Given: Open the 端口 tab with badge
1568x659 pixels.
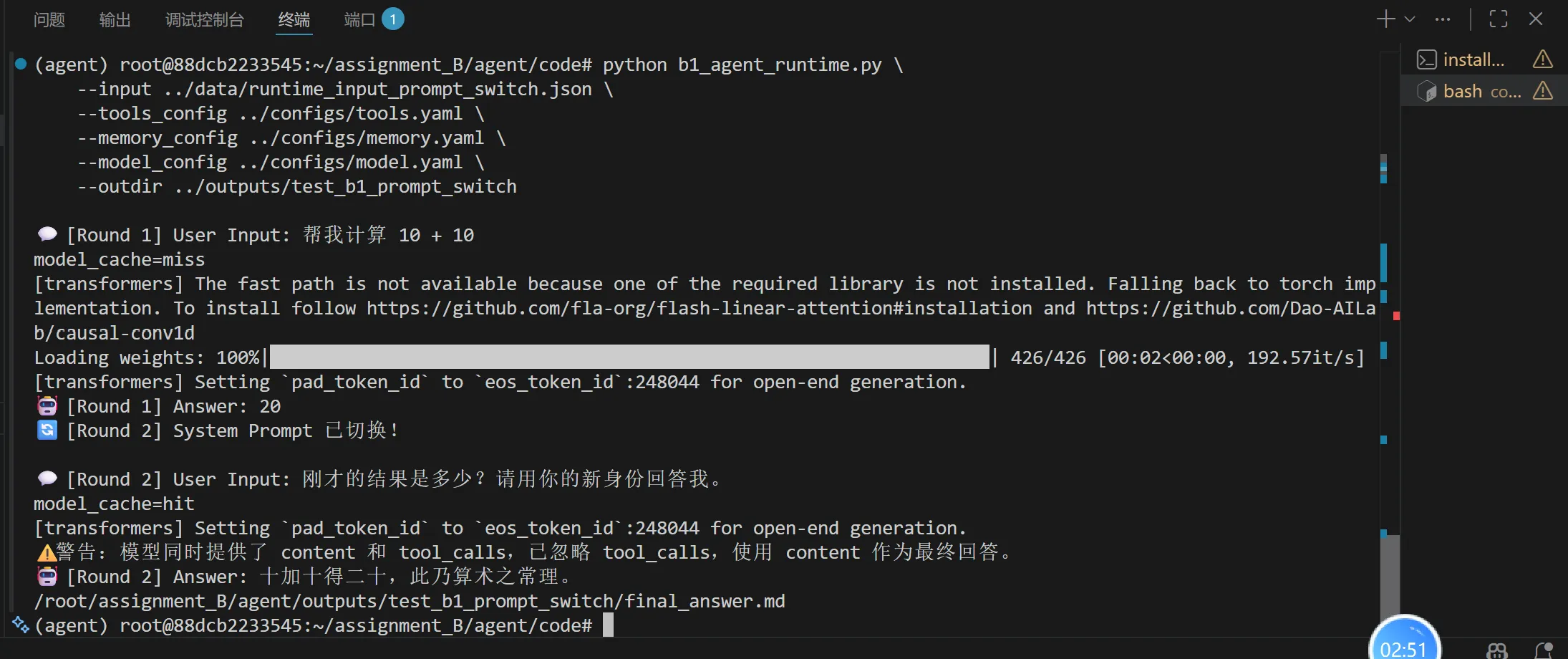Looking at the screenshot, I should 374,19.
